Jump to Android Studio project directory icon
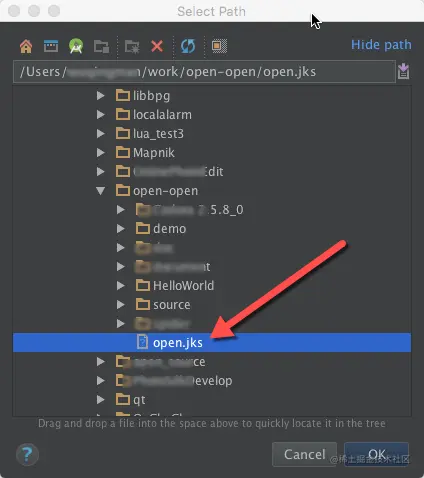This screenshot has height=478, width=424. 76,46
